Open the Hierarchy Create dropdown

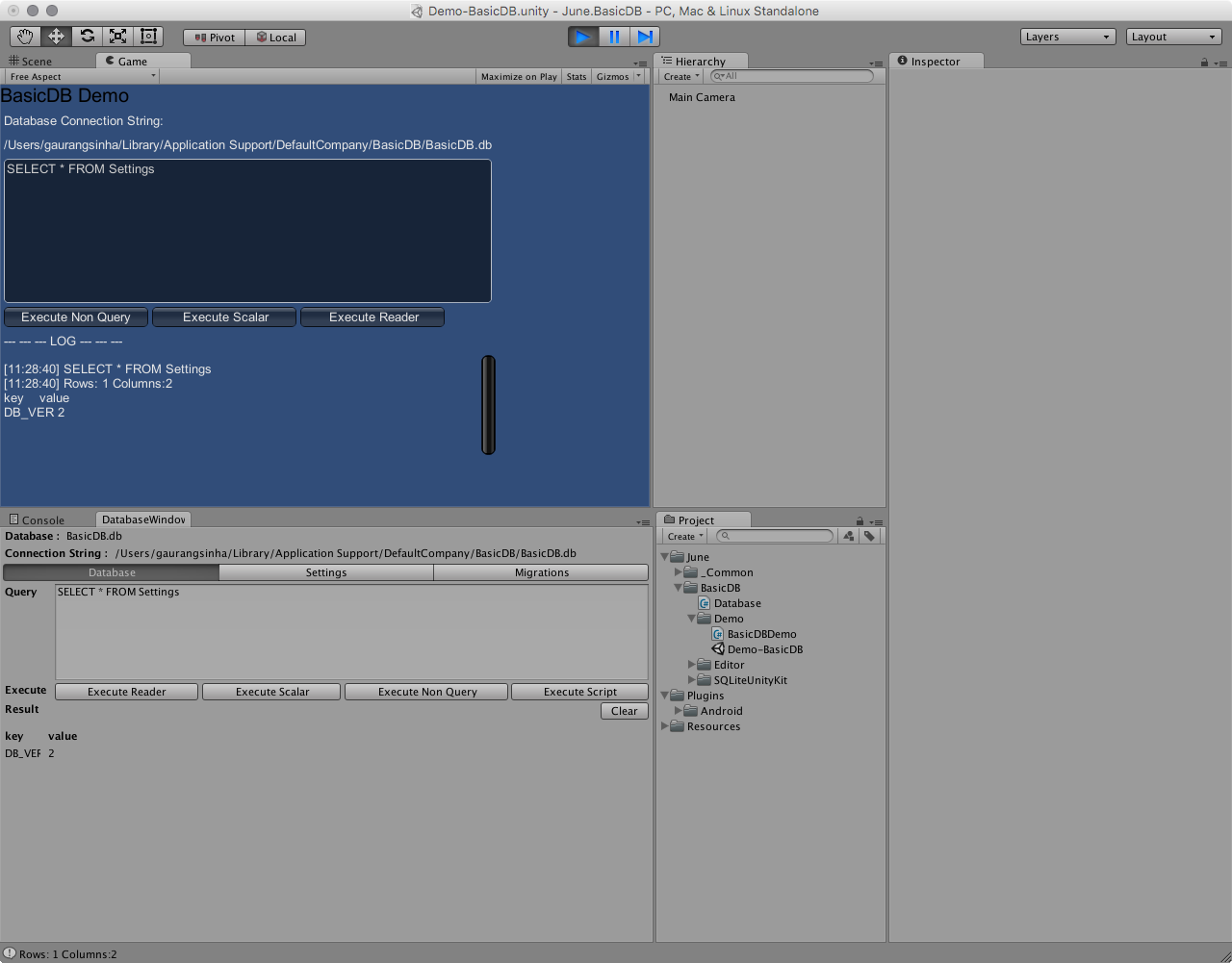[681, 76]
